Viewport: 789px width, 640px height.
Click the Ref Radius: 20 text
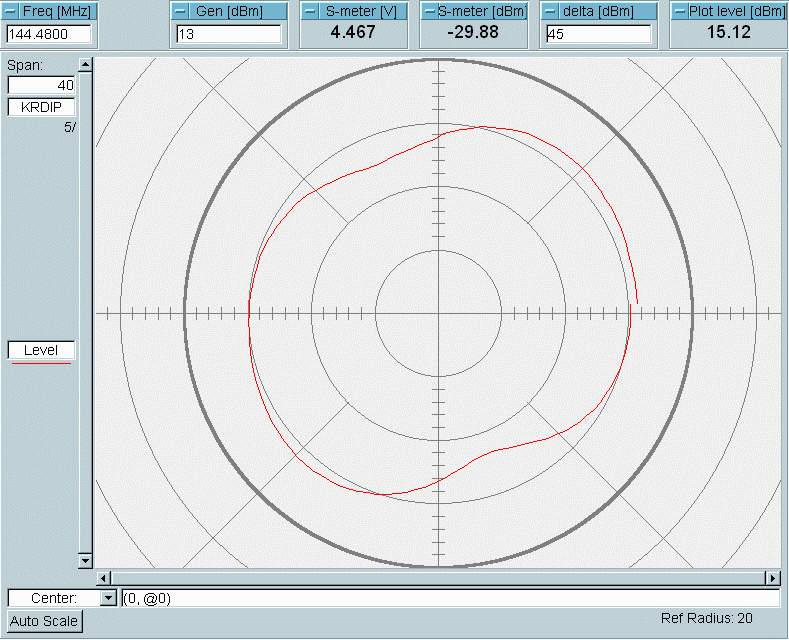[x=706, y=618]
